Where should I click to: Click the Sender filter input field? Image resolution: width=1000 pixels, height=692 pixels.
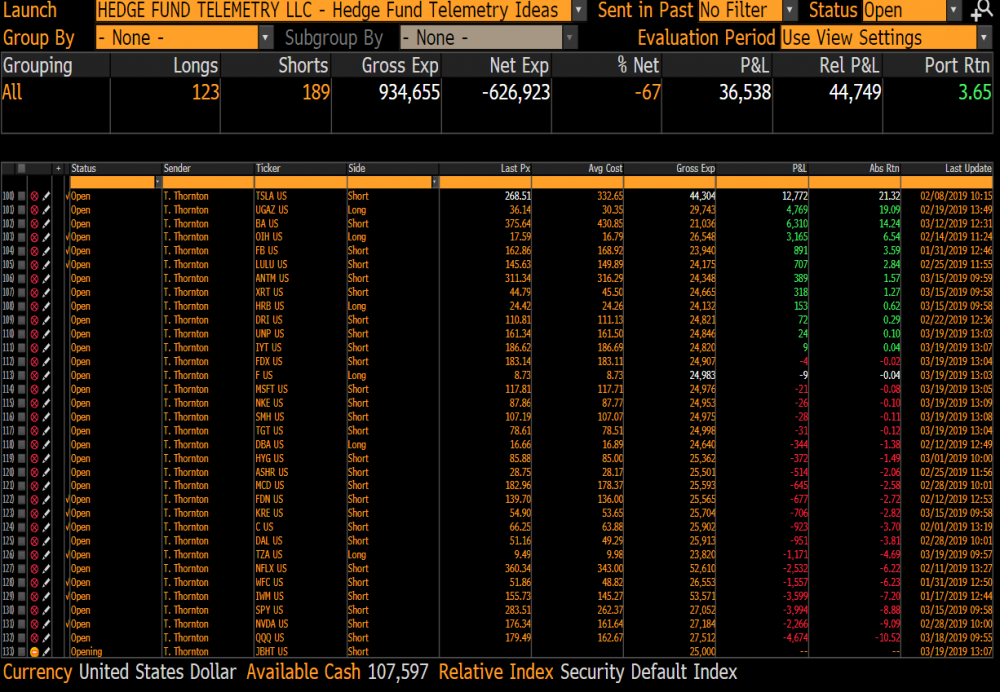[207, 182]
